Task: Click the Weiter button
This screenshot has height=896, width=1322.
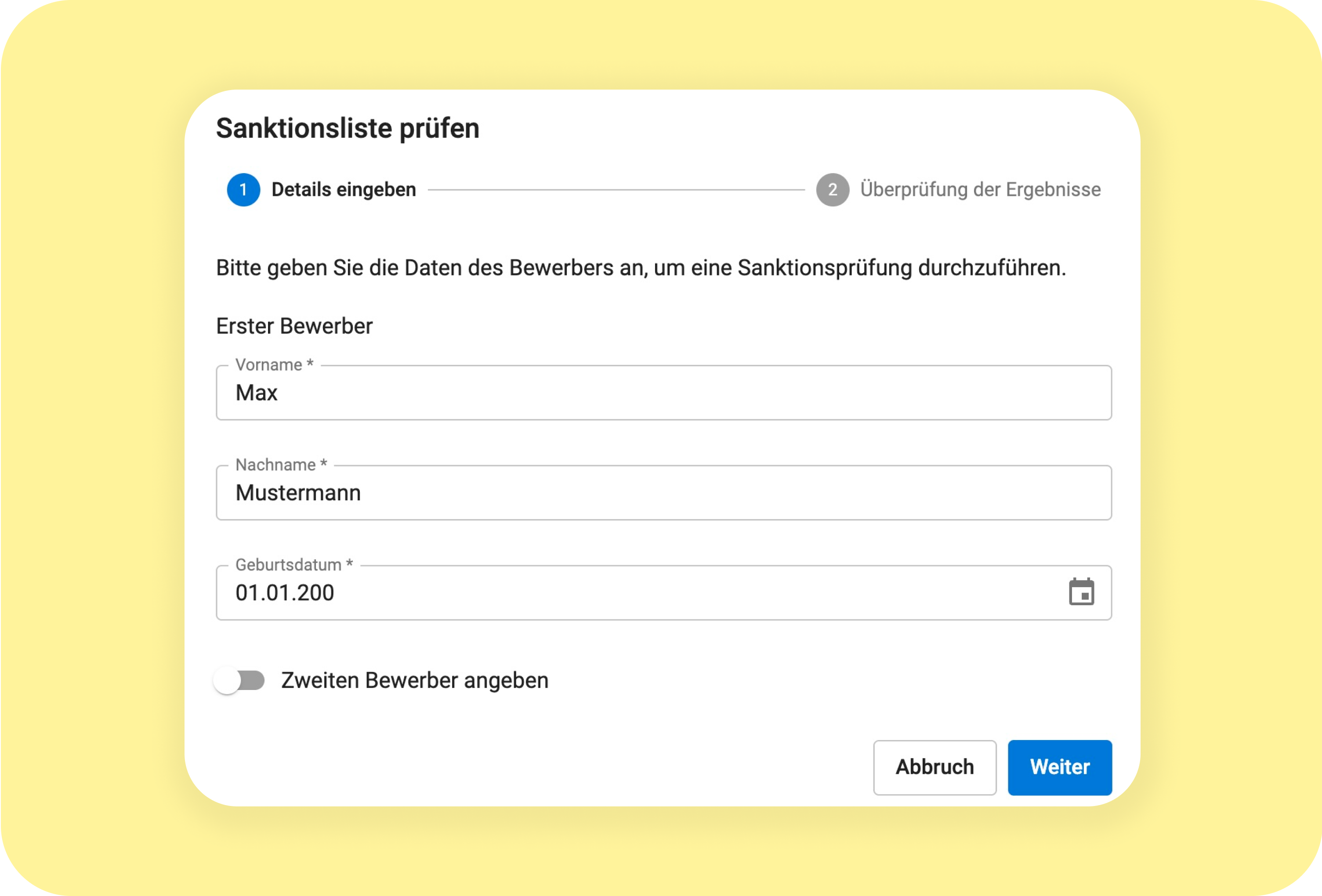Action: [x=1059, y=767]
